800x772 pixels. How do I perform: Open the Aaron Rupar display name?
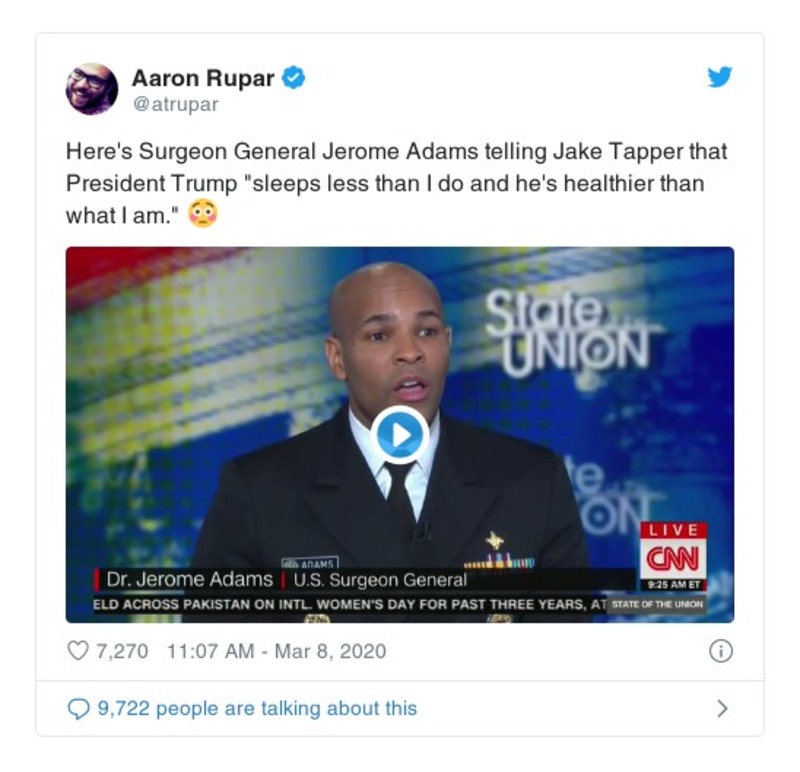pos(203,78)
